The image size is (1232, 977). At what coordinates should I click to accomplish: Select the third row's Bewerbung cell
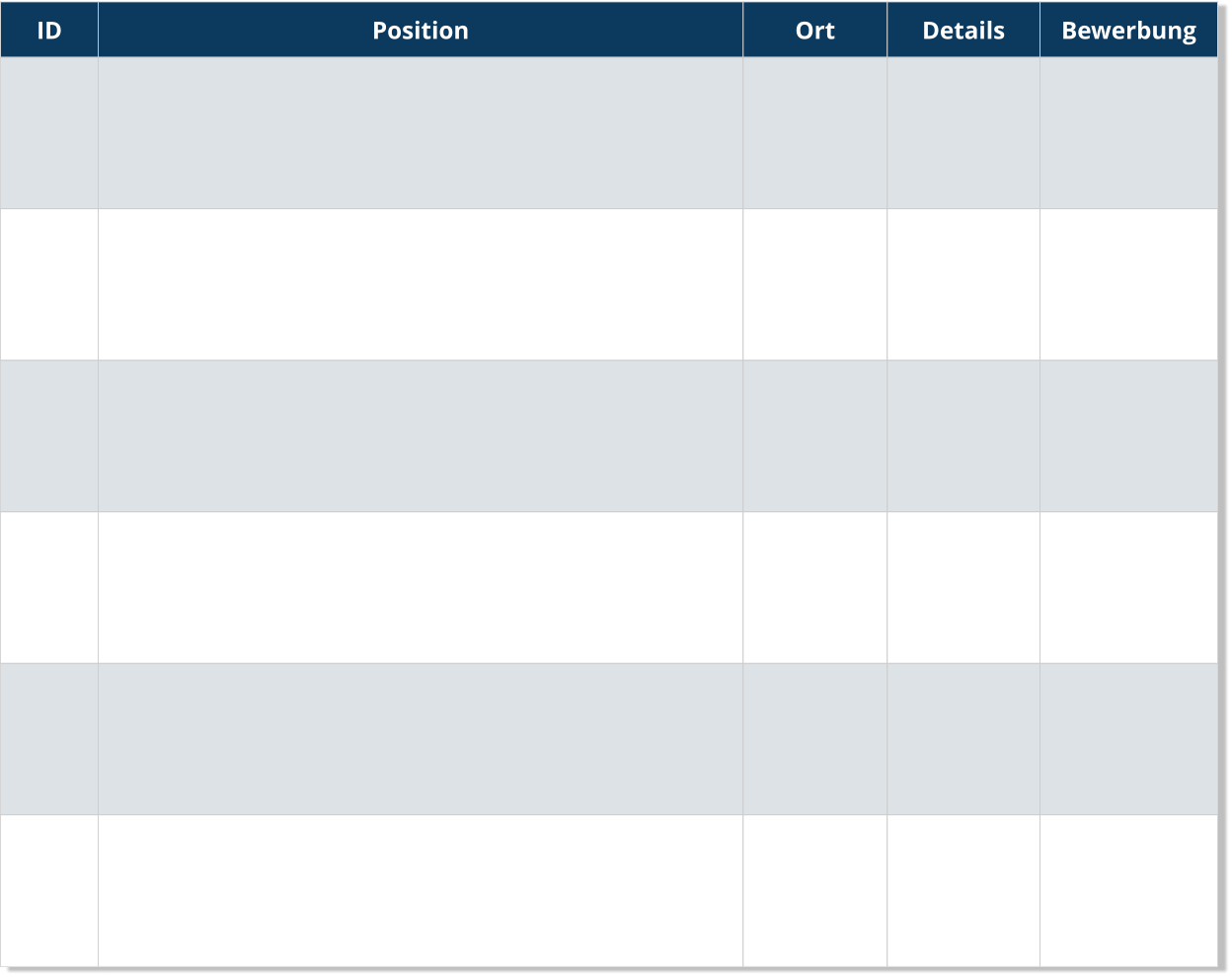click(x=1128, y=436)
